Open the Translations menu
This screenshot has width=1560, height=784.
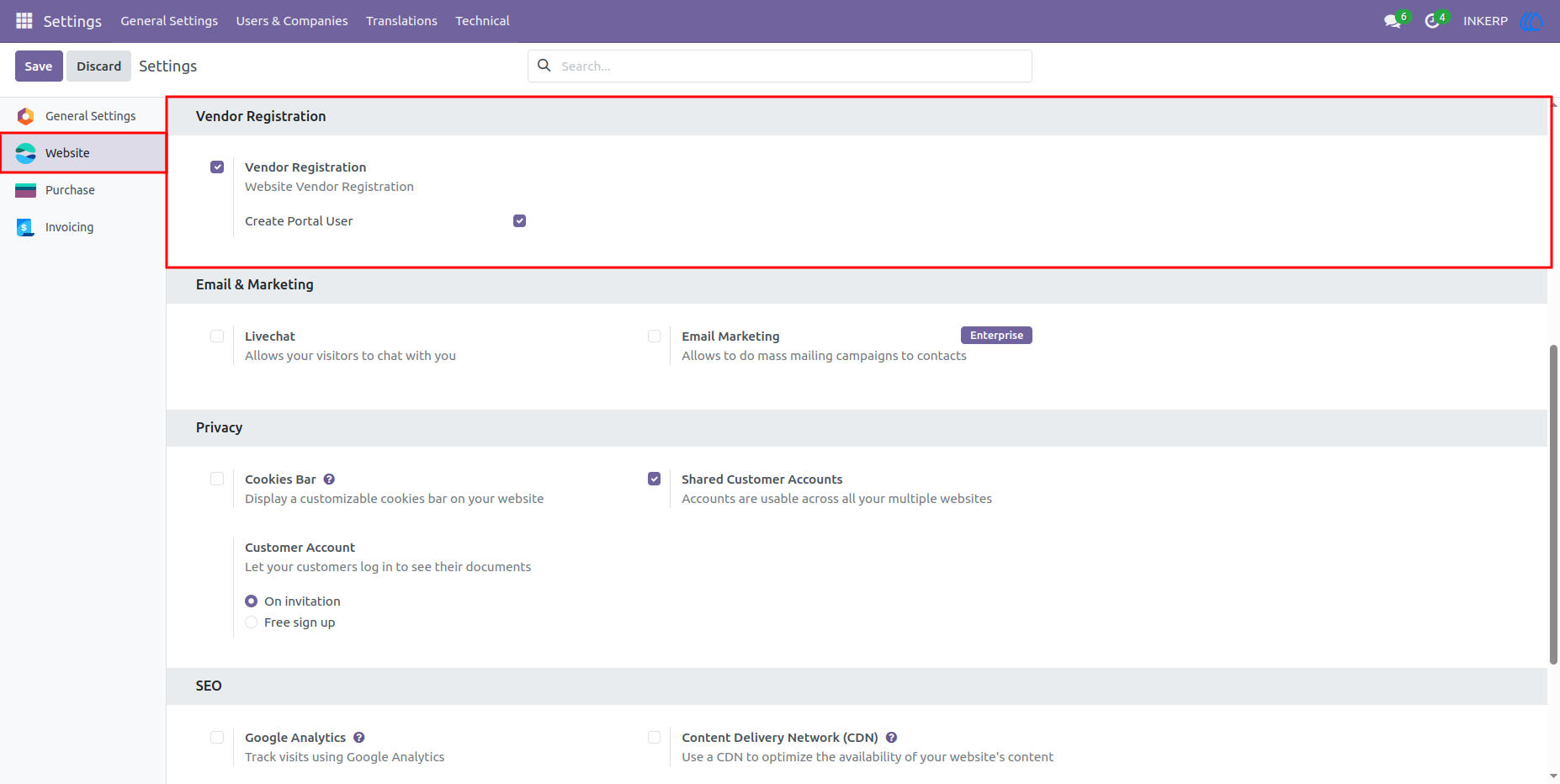point(401,21)
